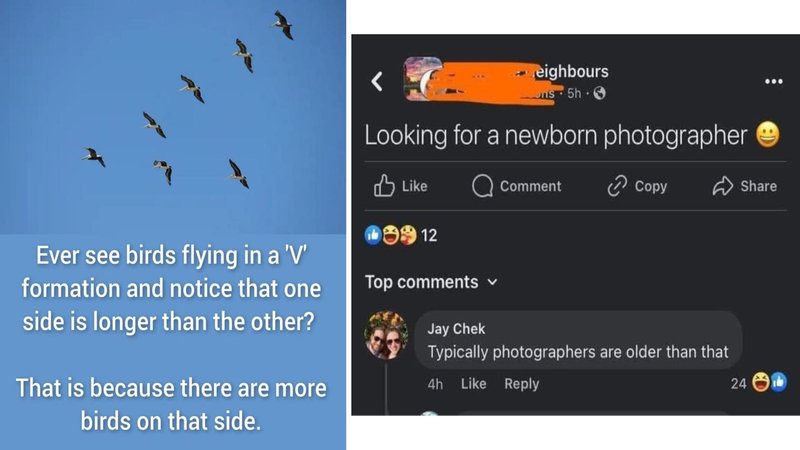
Task: Click the grinning emoji in post text
Action: tap(768, 135)
